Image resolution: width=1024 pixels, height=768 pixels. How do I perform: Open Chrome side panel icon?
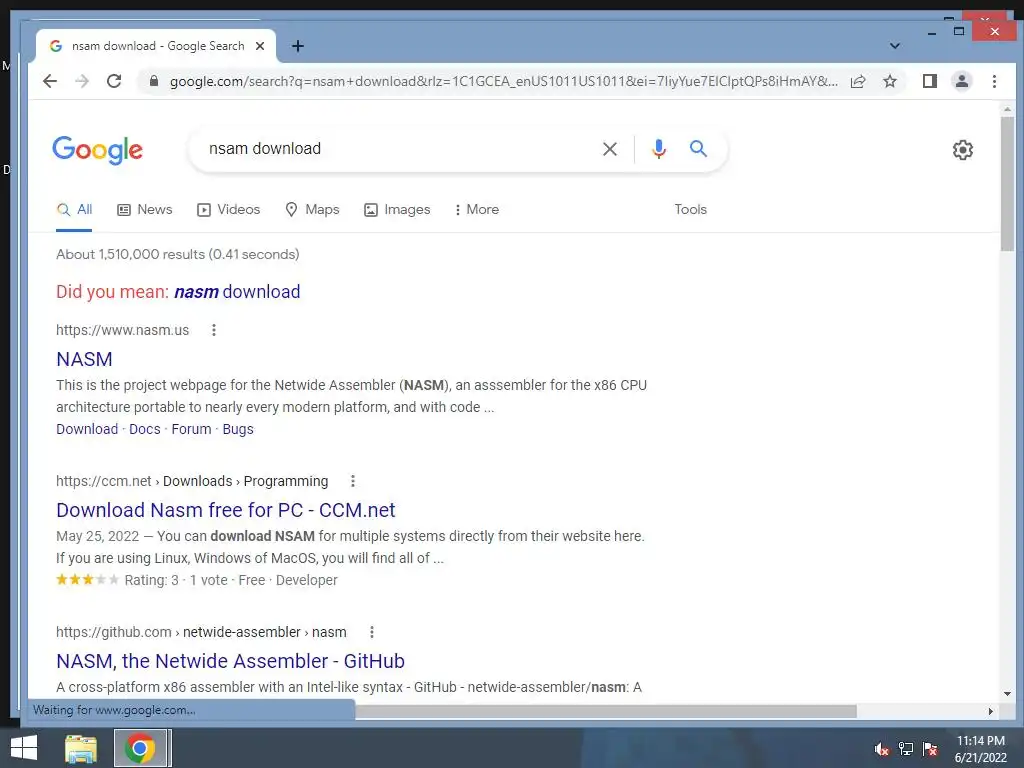pyautogui.click(x=929, y=81)
